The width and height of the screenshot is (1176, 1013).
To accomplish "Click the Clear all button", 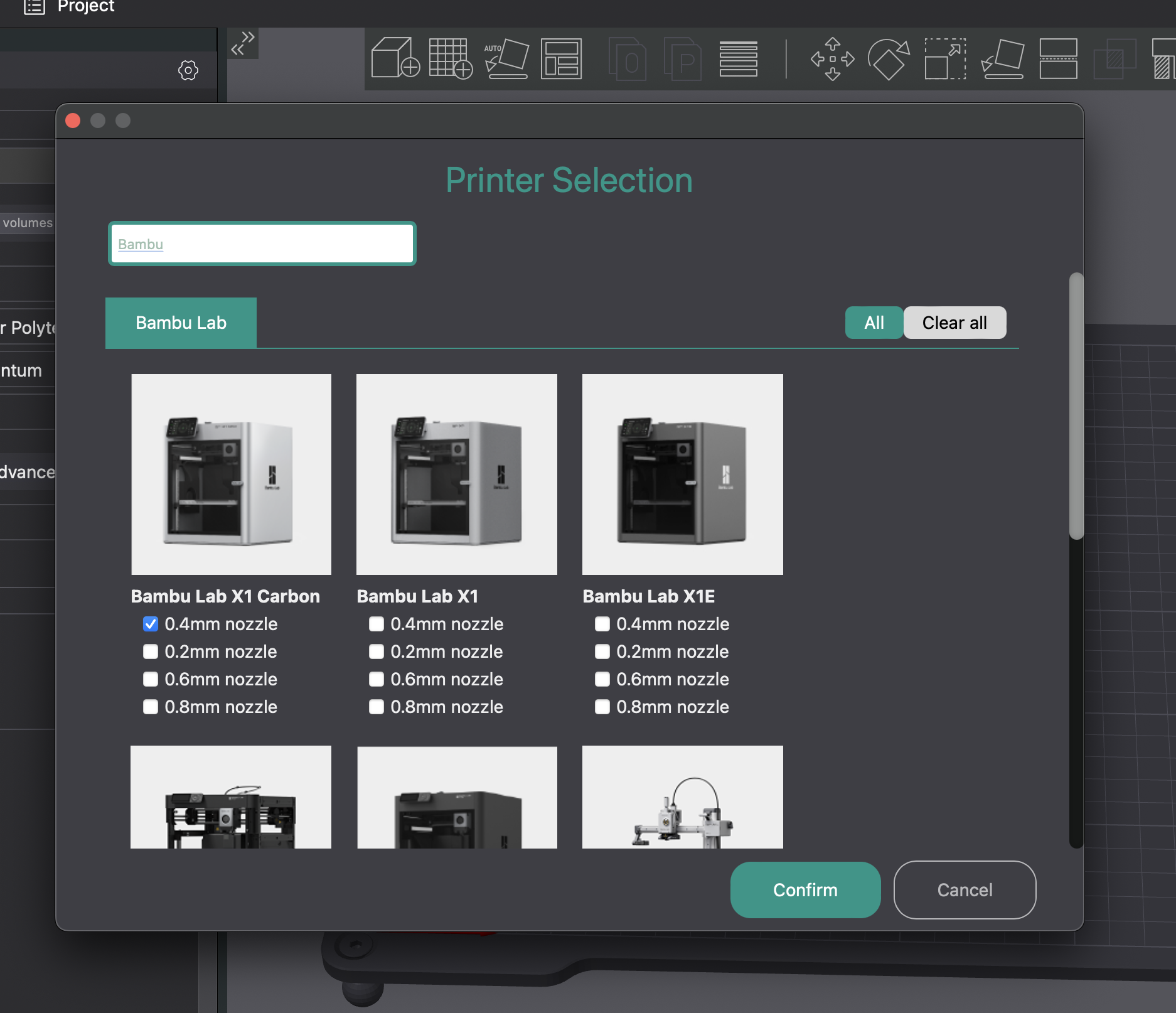I will (x=954, y=323).
